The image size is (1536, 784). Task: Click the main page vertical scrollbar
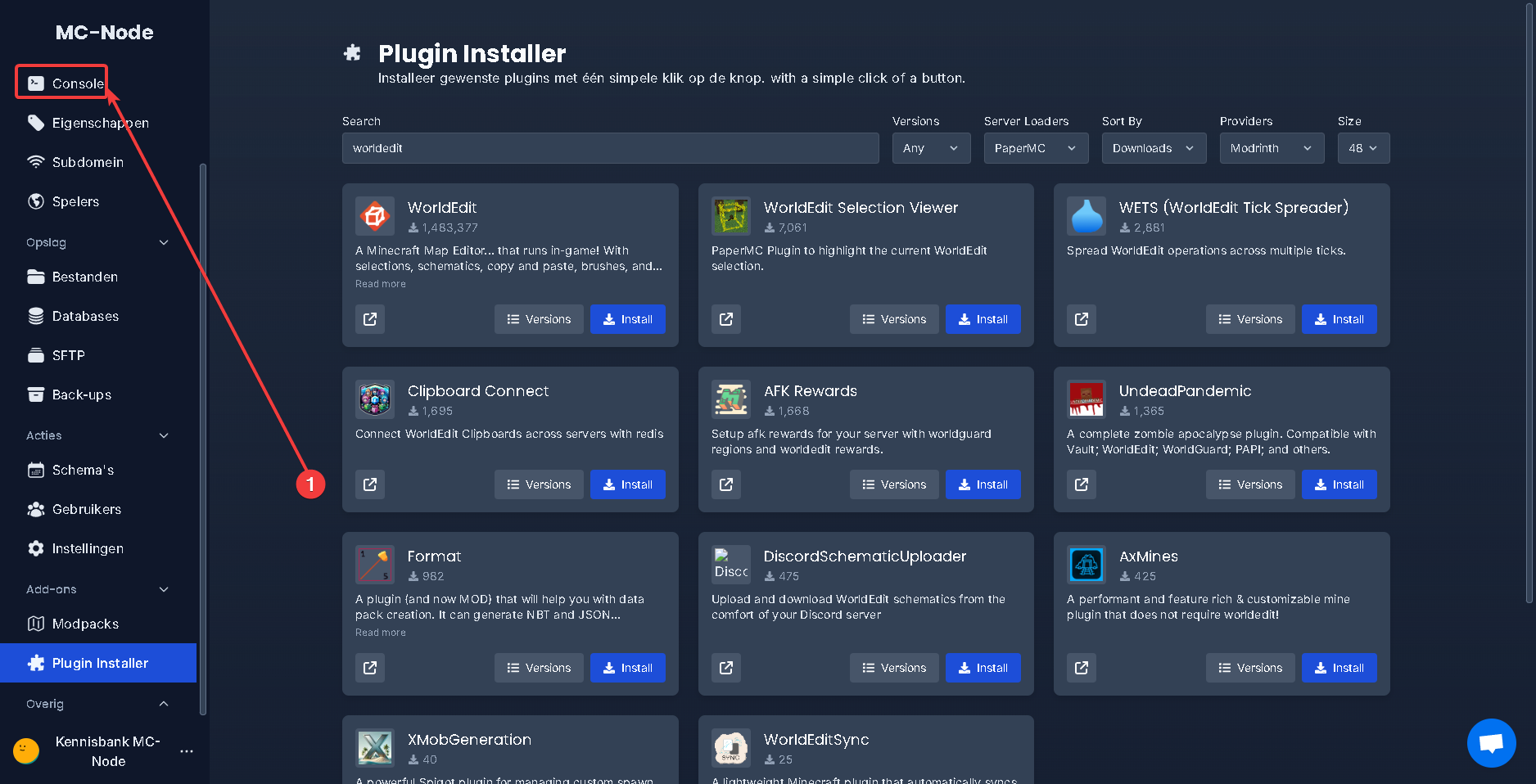coord(1529,303)
